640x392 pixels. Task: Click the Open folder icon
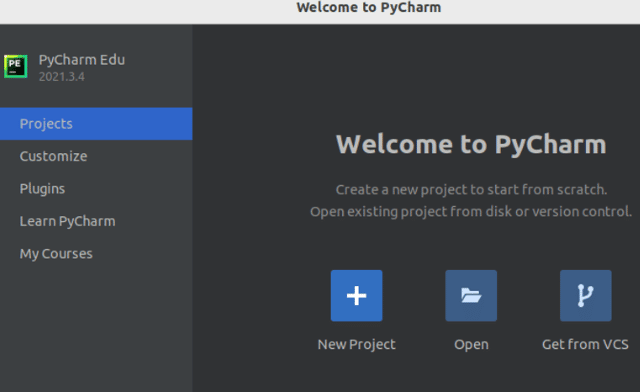pos(471,295)
